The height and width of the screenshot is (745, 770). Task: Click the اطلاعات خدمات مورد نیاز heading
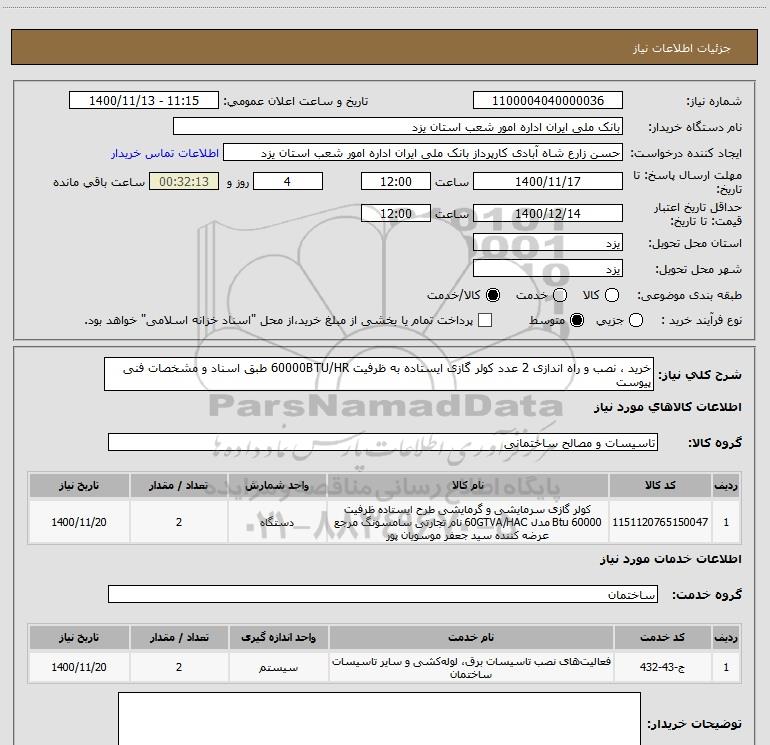[x=671, y=559]
